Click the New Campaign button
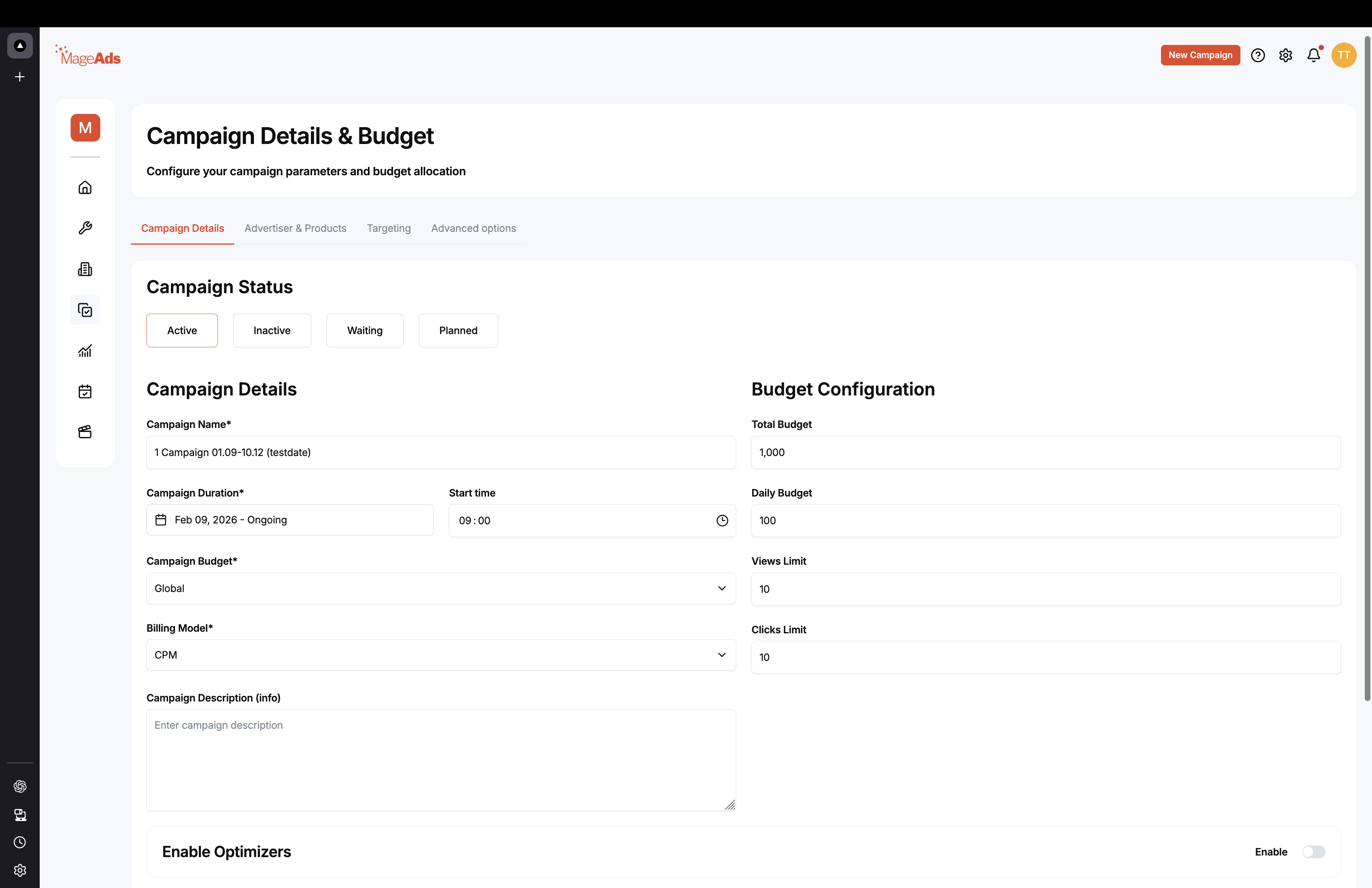The image size is (1372, 888). coord(1200,55)
